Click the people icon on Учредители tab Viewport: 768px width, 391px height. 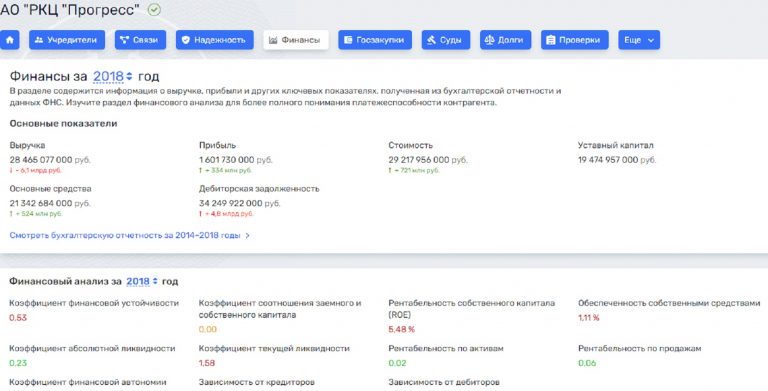39,40
